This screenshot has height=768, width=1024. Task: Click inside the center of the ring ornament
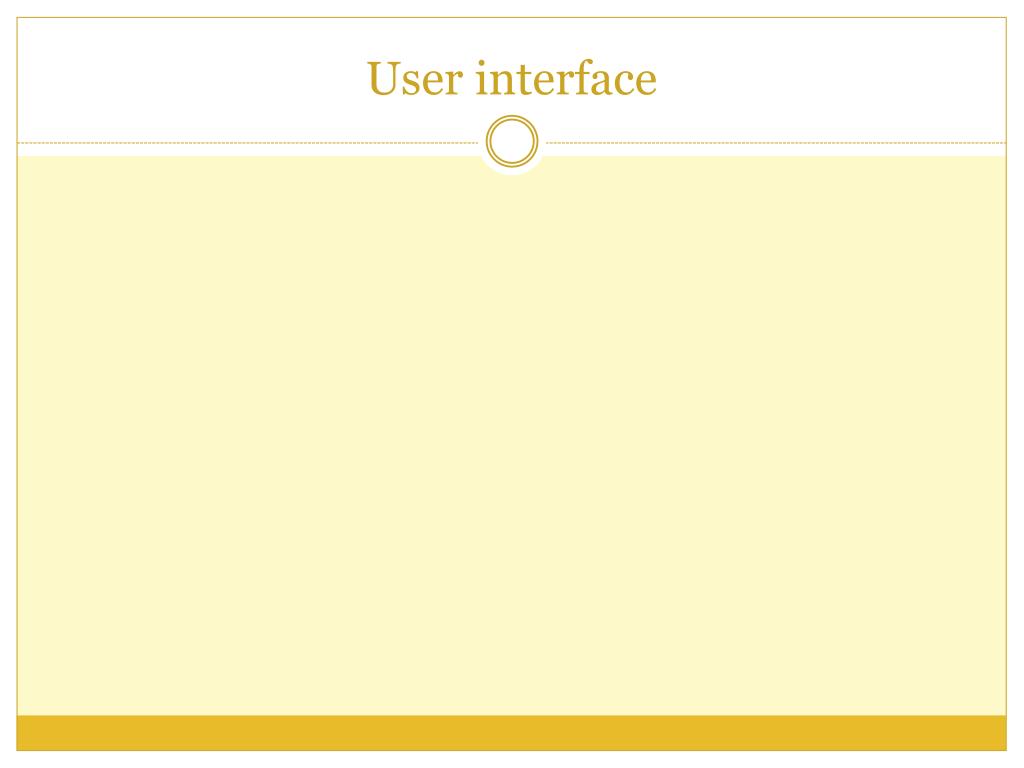512,141
